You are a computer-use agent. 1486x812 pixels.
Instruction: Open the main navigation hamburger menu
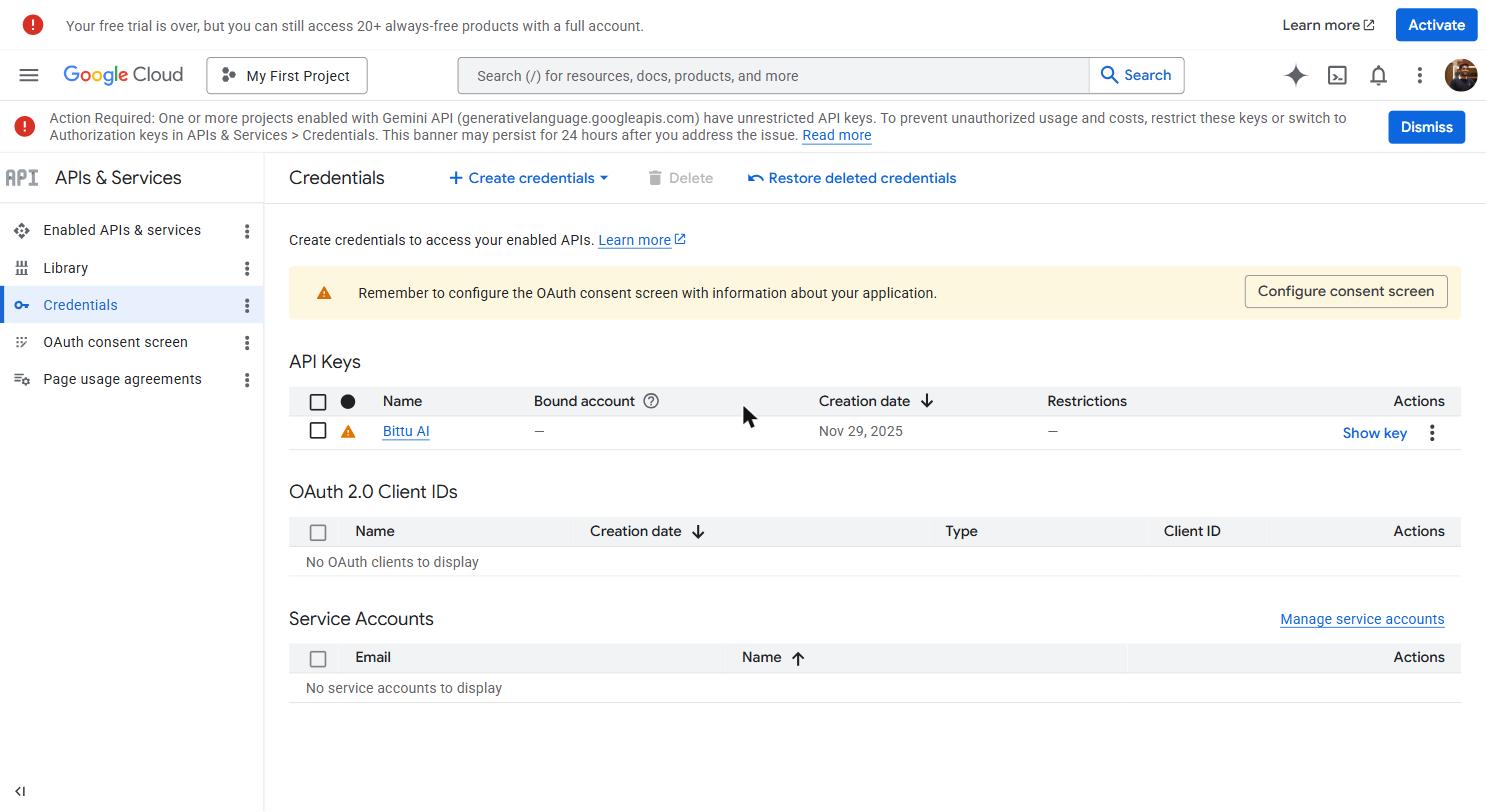pyautogui.click(x=29, y=75)
